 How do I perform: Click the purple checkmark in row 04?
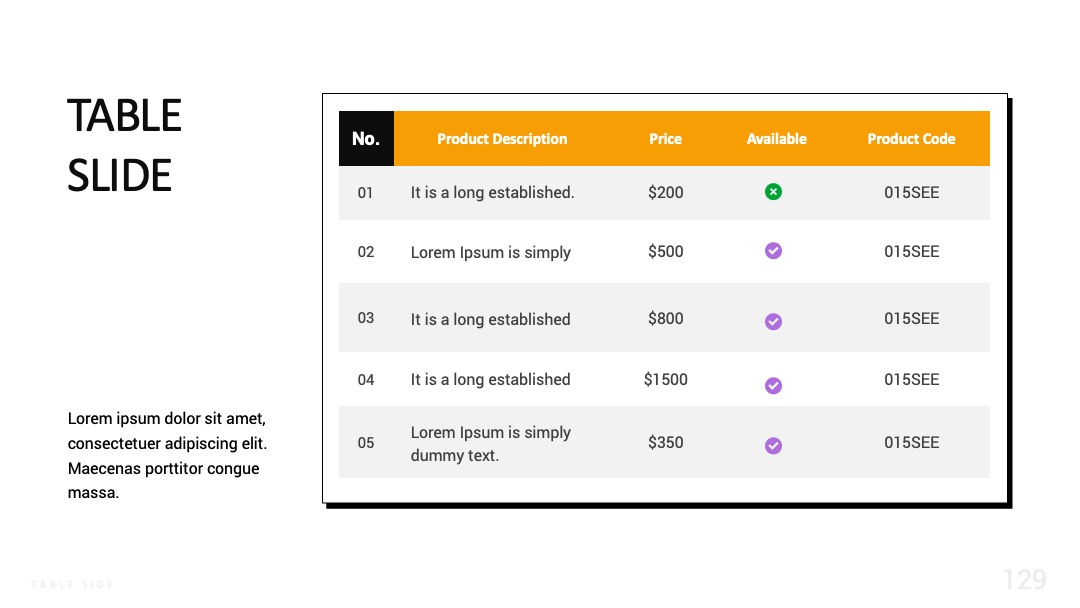point(773,386)
